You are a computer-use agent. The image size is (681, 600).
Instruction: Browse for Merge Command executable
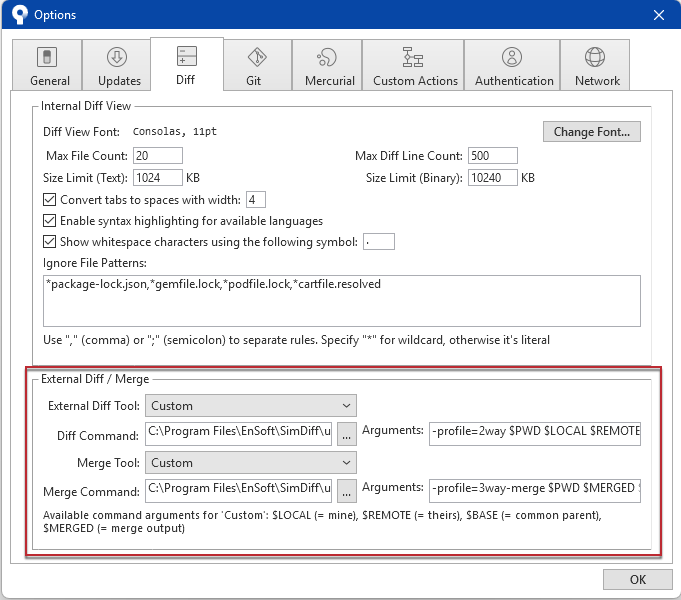(347, 491)
